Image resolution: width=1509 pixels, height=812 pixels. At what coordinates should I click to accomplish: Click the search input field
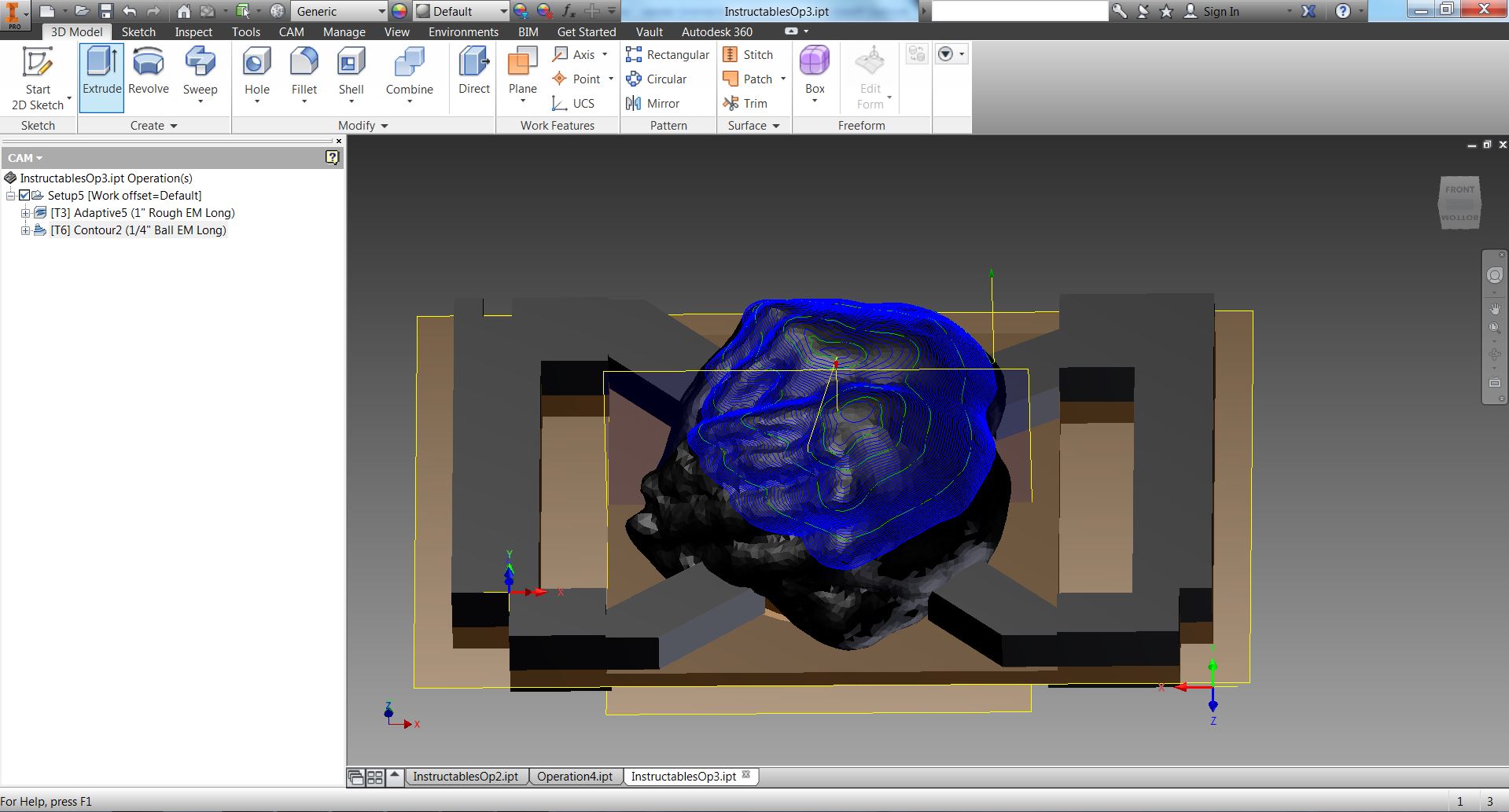pos(1020,11)
